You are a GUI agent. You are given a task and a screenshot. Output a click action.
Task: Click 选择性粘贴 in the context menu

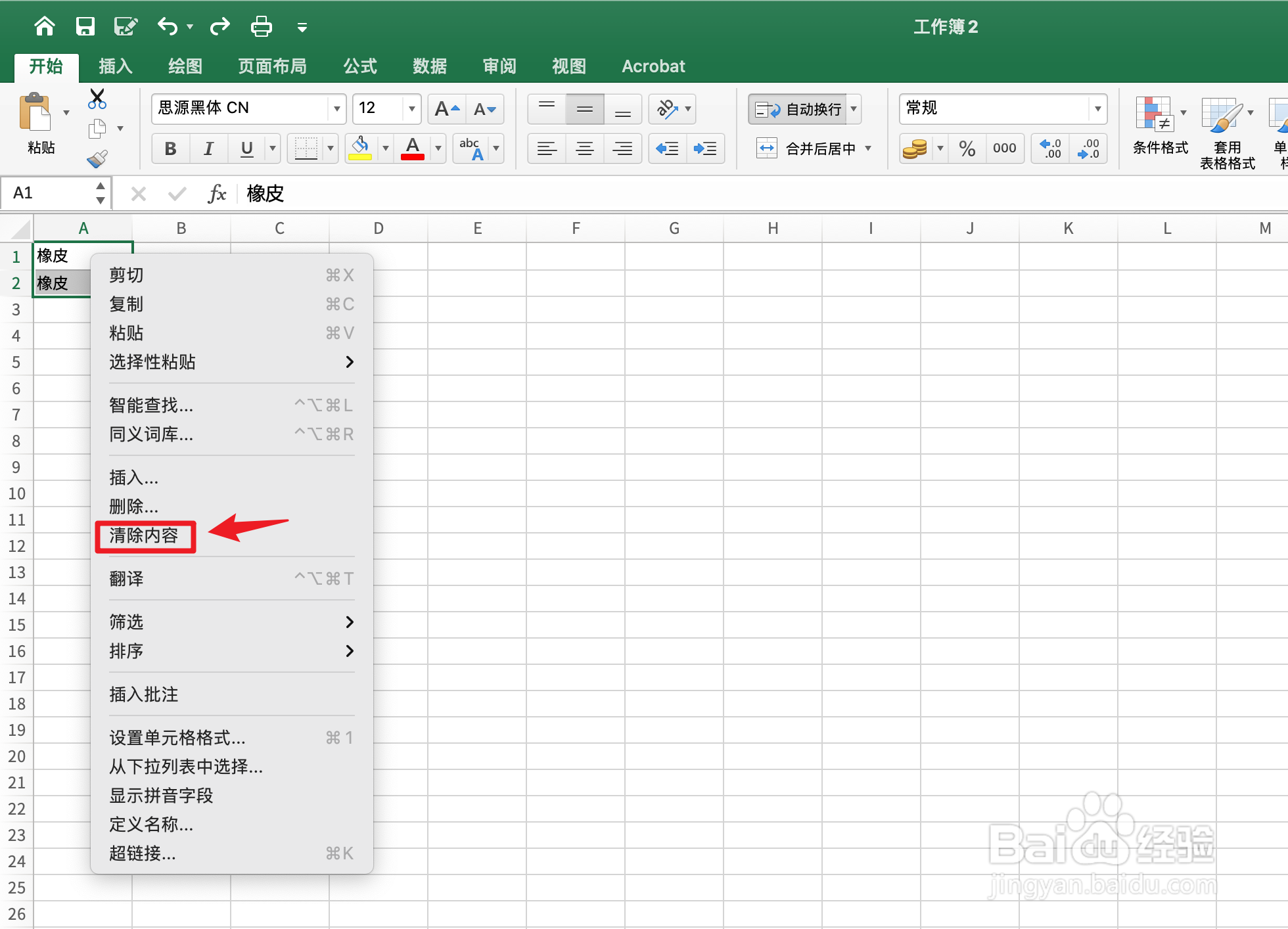[x=152, y=362]
